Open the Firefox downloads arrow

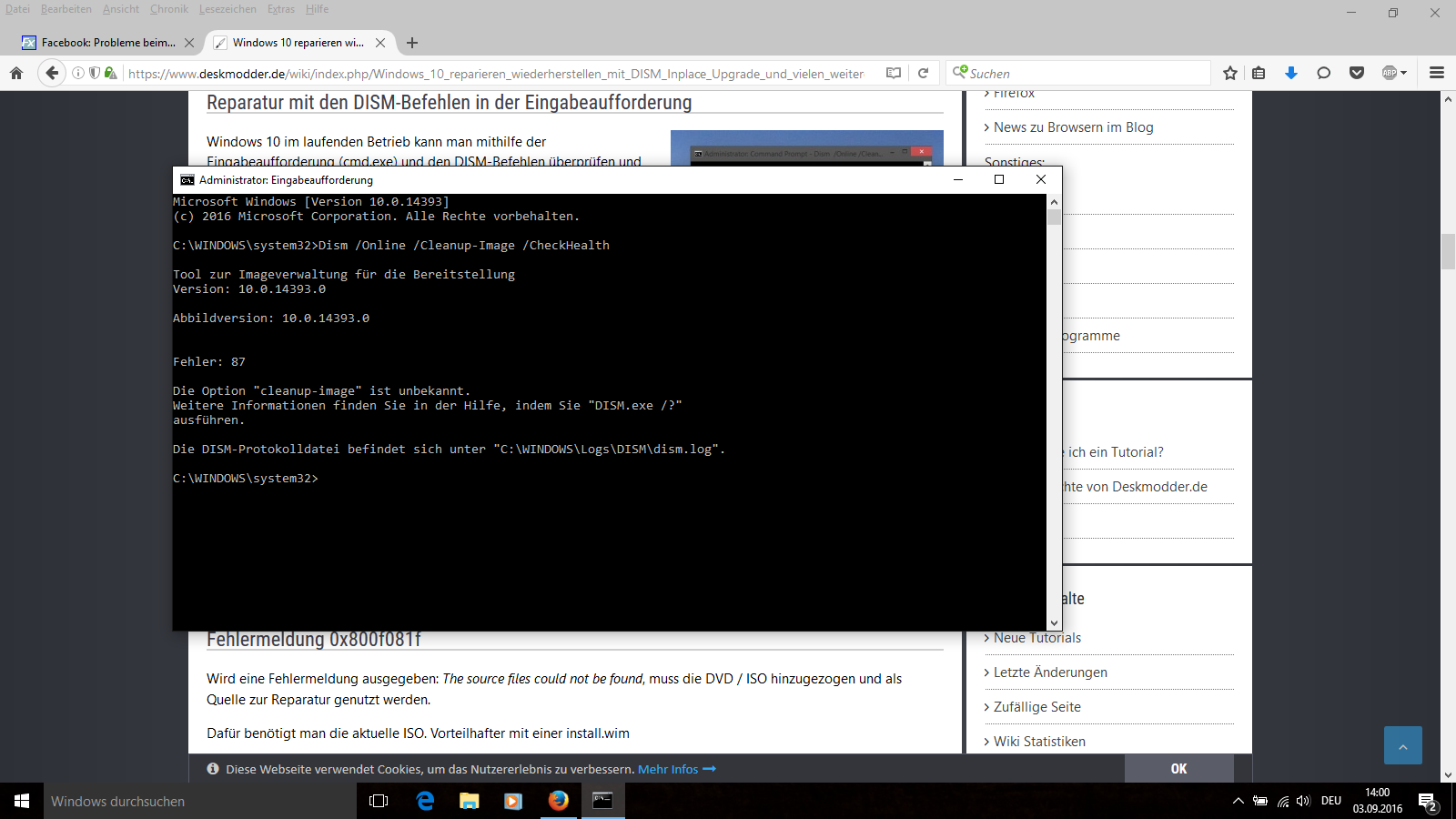(x=1290, y=73)
